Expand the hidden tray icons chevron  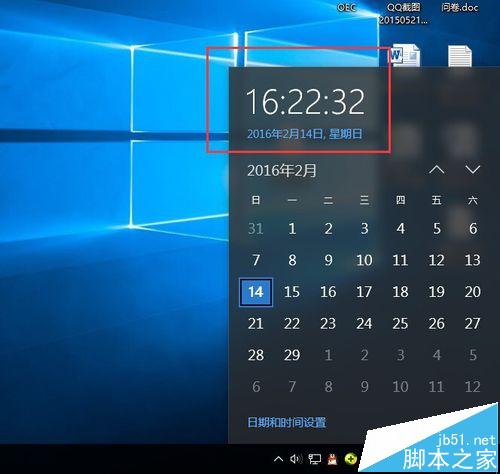point(278,459)
